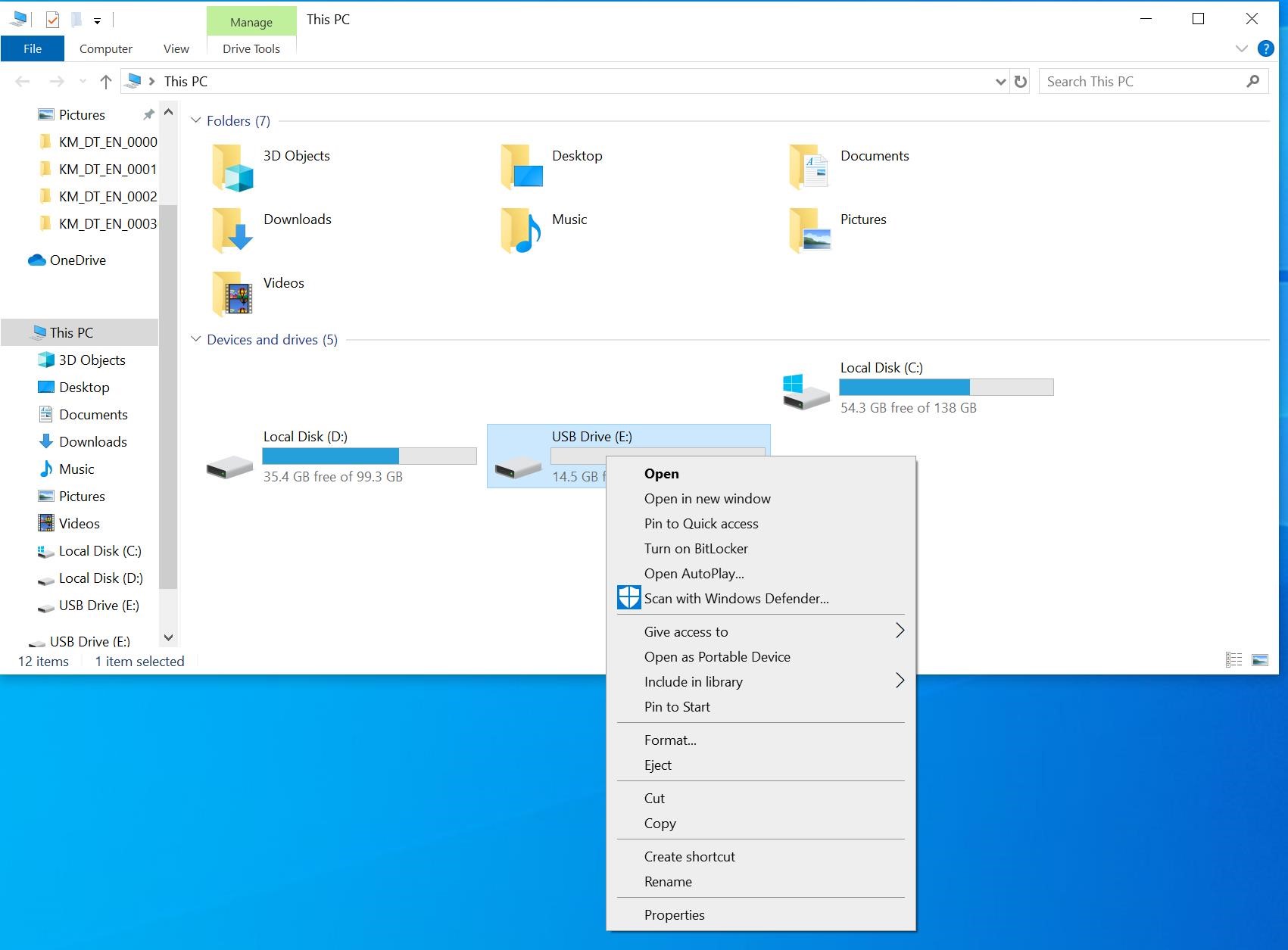The height and width of the screenshot is (950, 1288).
Task: Click the Refresh button in address bar
Action: click(x=1021, y=82)
